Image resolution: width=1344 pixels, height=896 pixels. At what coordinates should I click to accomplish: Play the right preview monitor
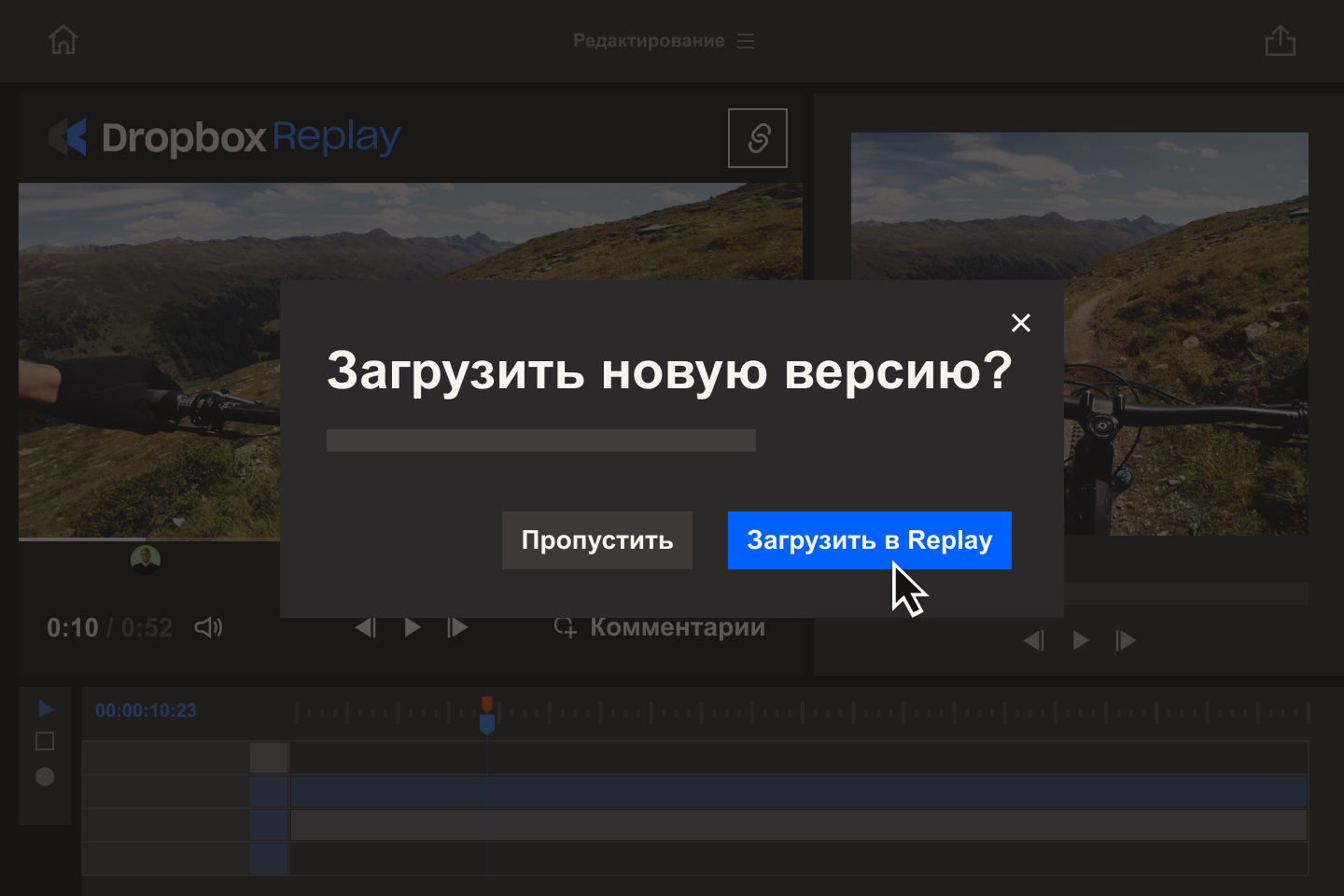click(1081, 640)
